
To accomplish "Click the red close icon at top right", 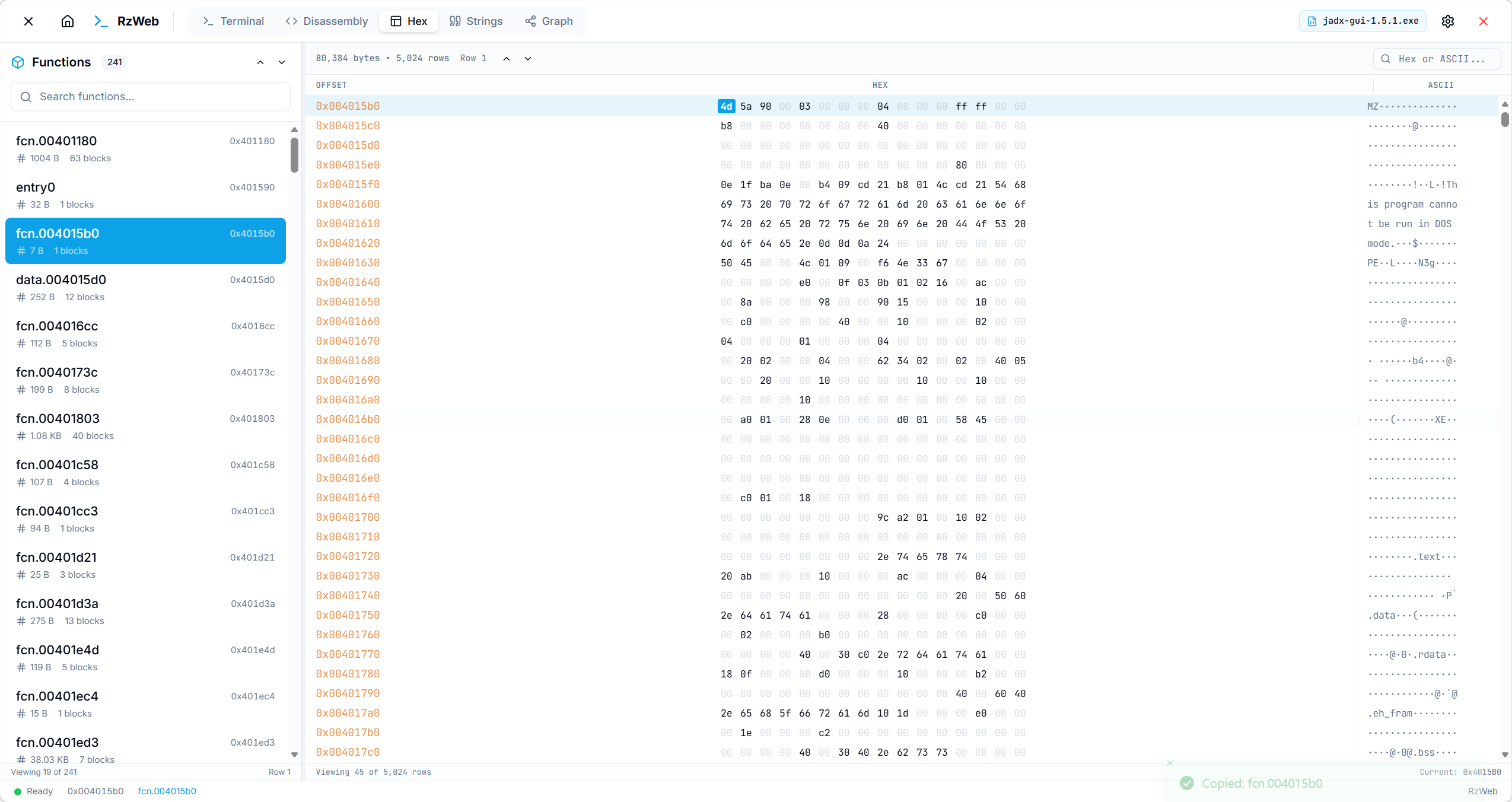I will pyautogui.click(x=1484, y=21).
